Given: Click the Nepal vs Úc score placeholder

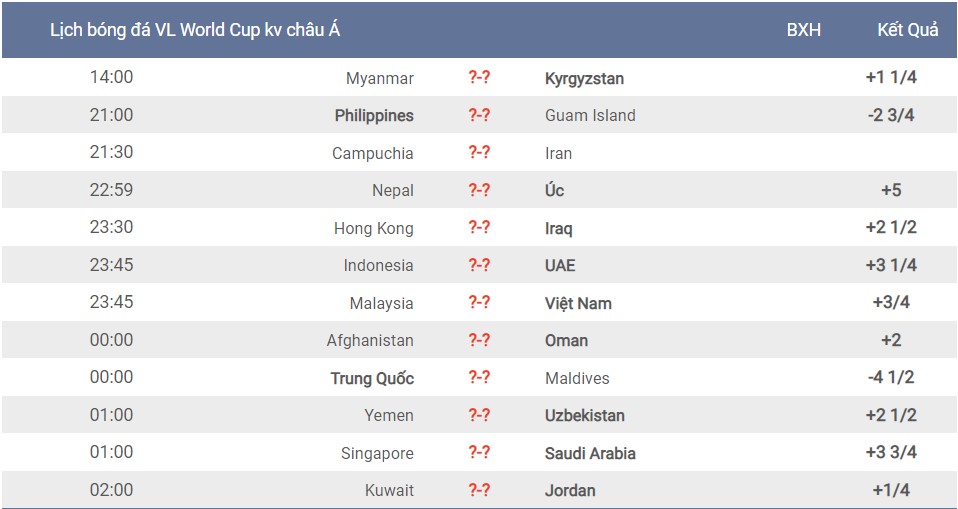Looking at the screenshot, I should (479, 190).
